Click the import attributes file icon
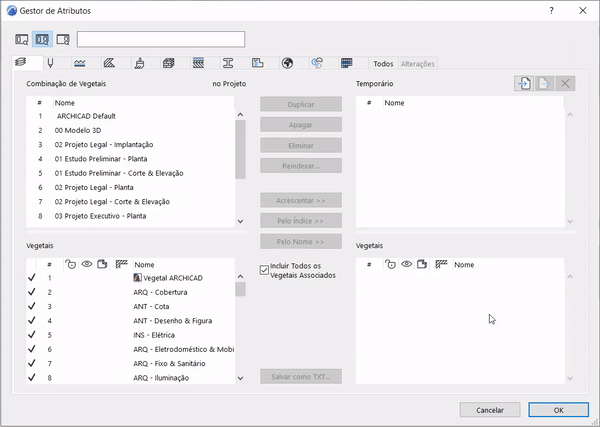Image resolution: width=600 pixels, height=427 pixels. pyautogui.click(x=524, y=83)
